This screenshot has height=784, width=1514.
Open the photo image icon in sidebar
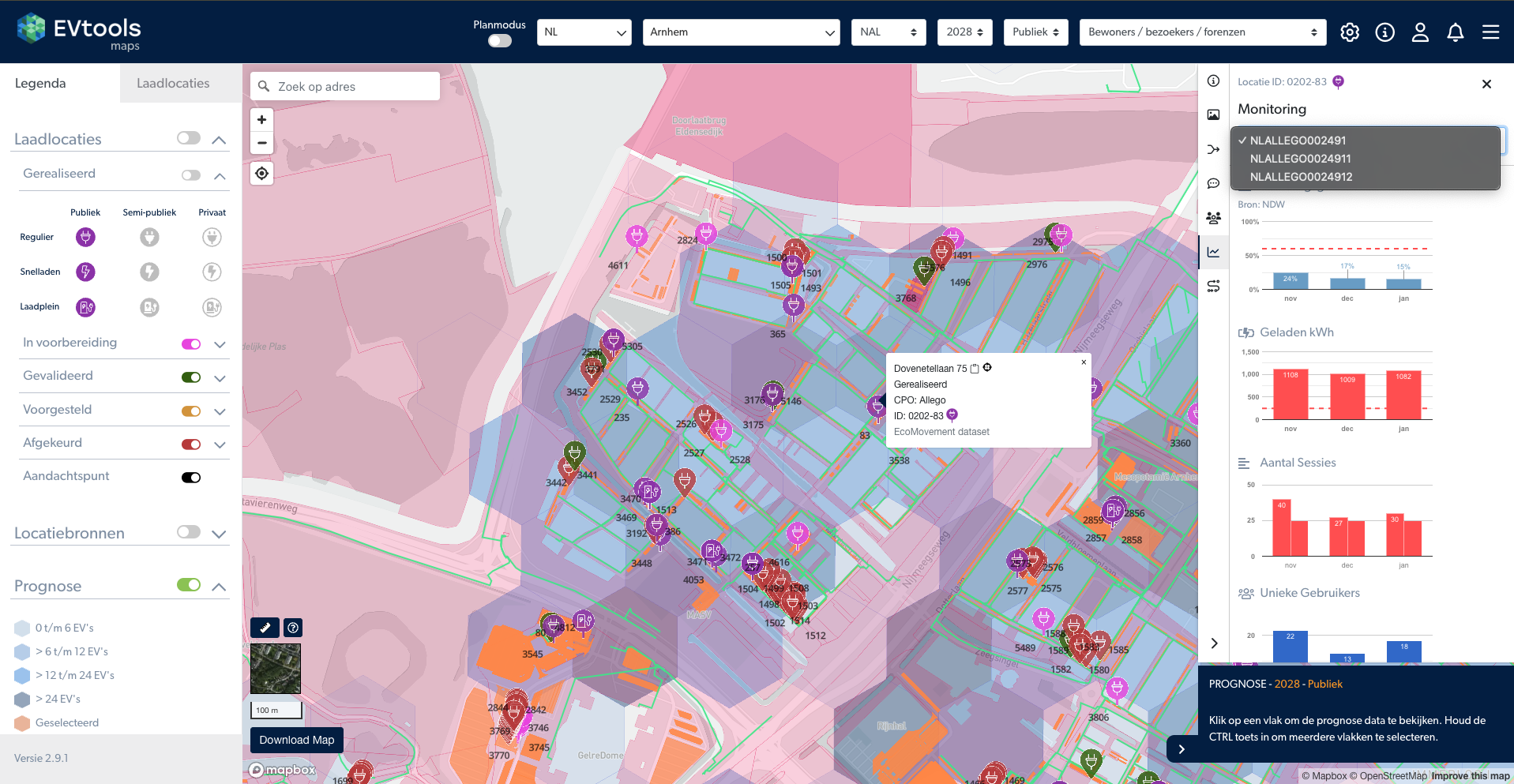tap(1213, 115)
